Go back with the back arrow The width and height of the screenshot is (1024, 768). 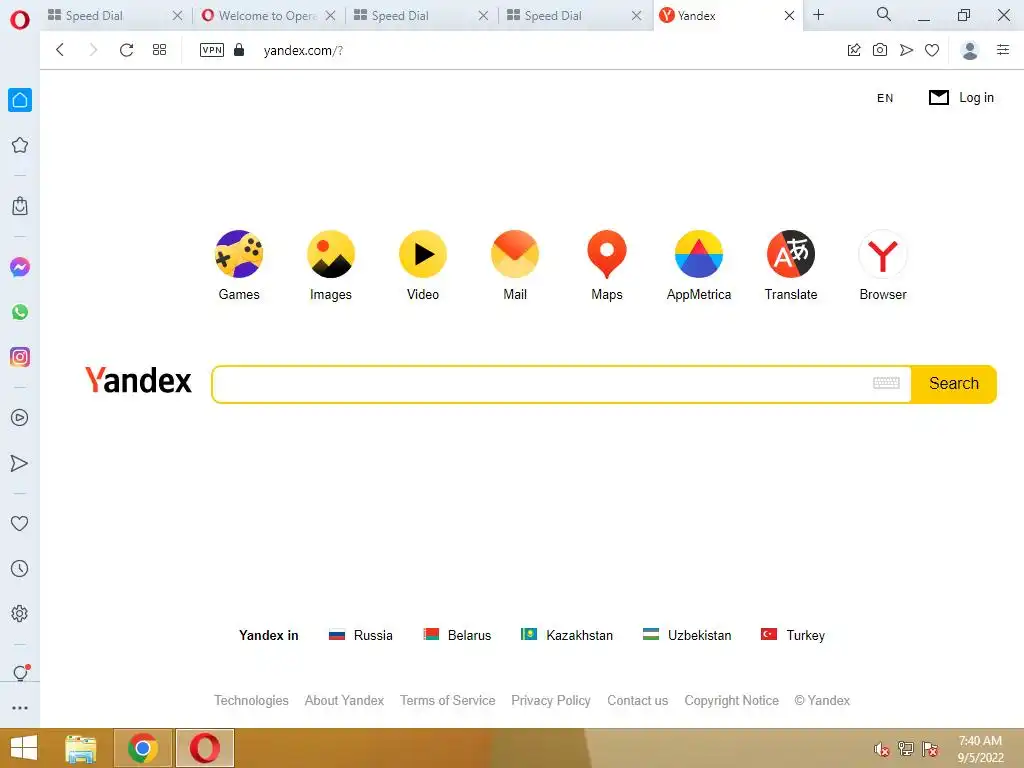point(60,50)
